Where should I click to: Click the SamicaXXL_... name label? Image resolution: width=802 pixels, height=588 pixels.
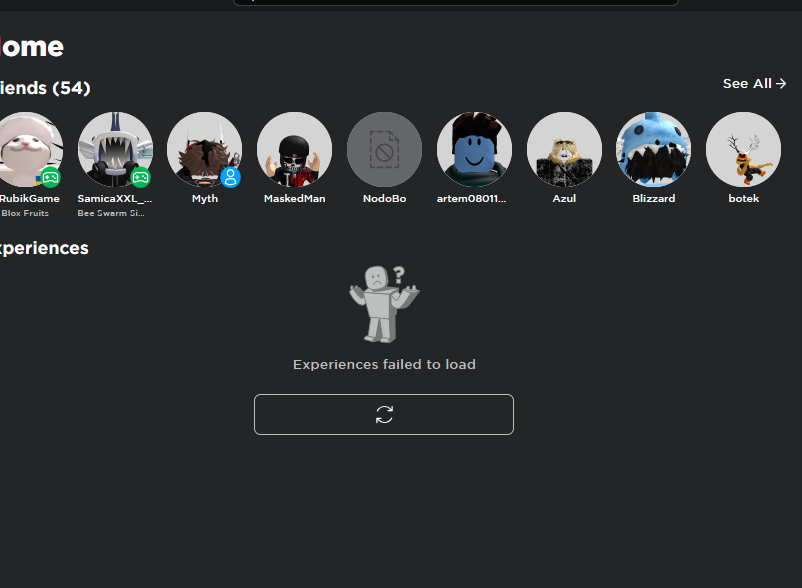tap(115, 198)
